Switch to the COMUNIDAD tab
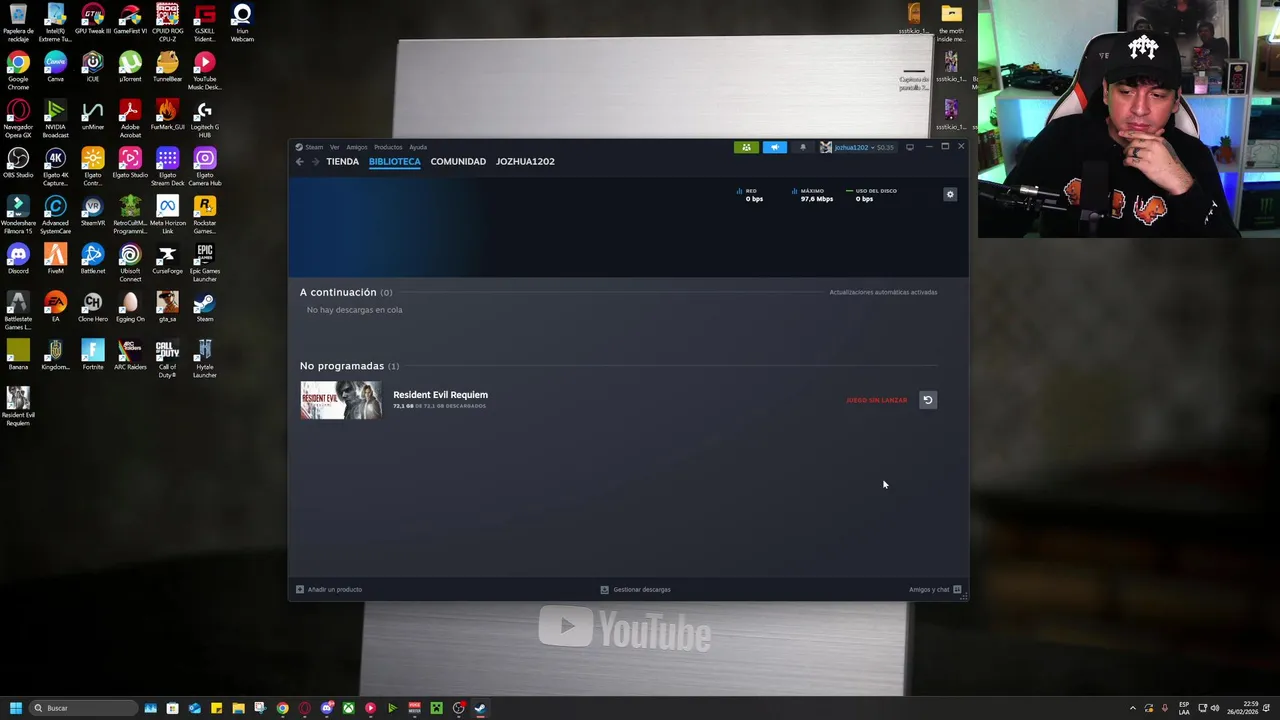 458,161
